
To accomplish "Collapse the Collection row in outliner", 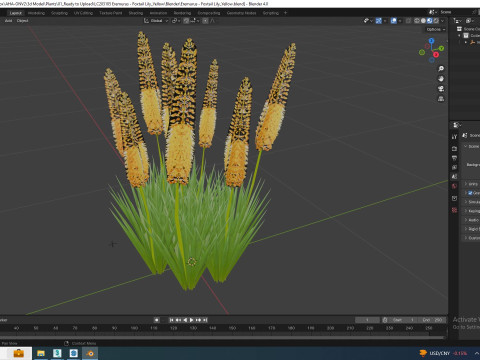I will (x=459, y=35).
